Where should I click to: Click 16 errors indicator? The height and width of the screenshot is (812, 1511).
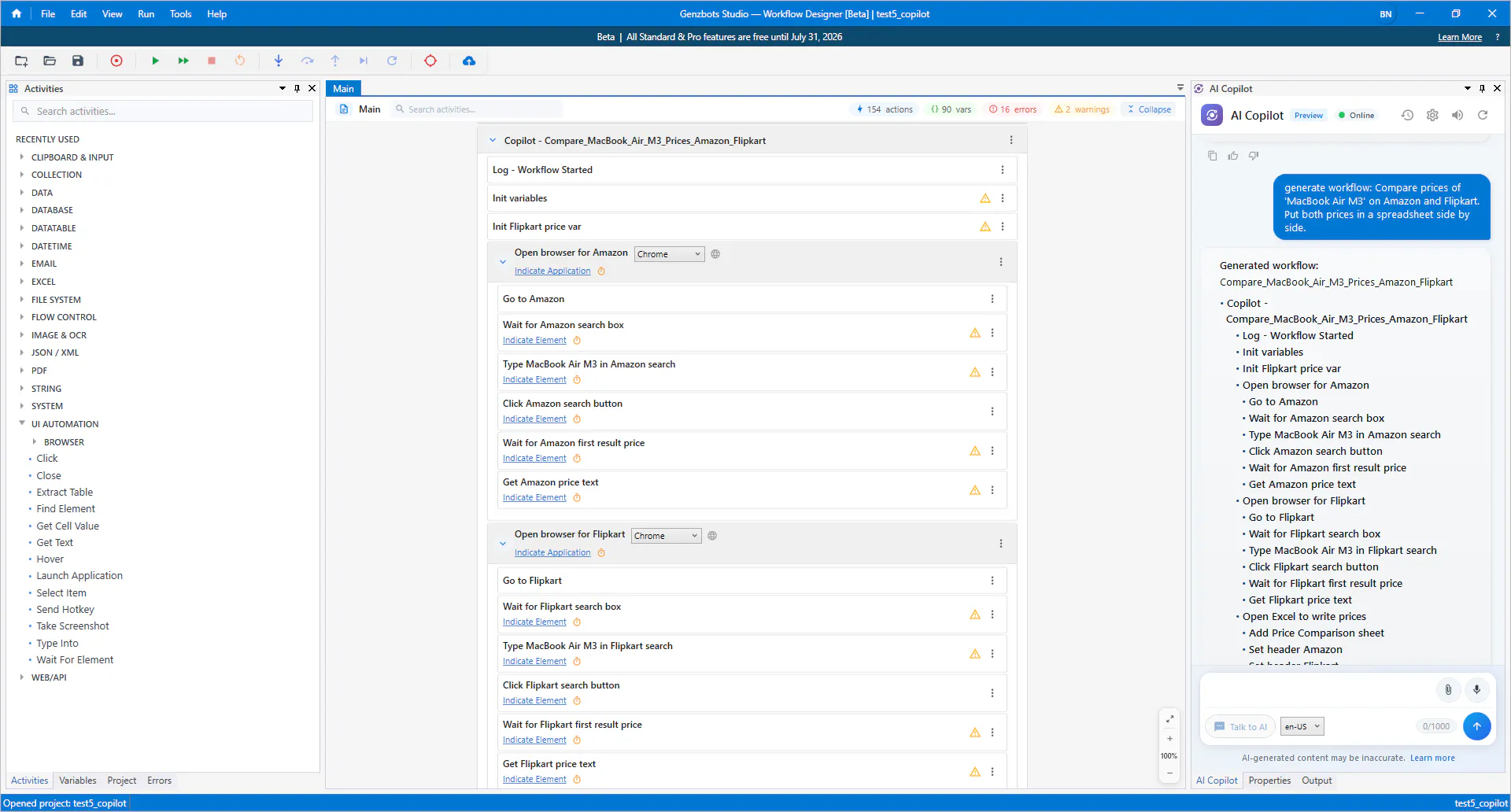(x=1013, y=109)
